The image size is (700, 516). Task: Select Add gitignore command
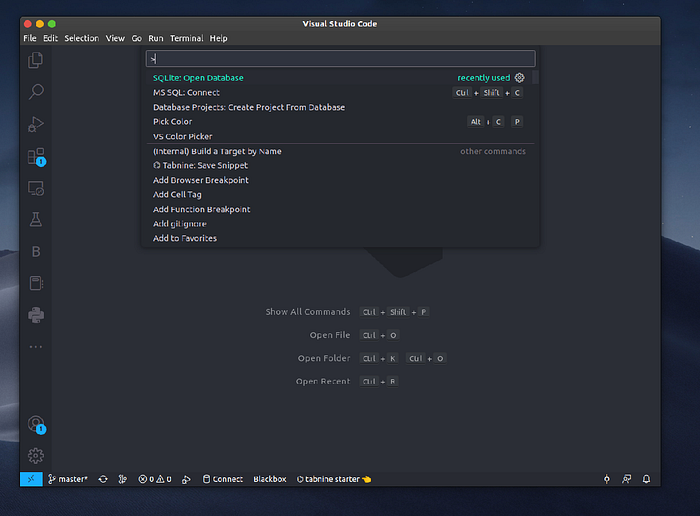pos(340,224)
